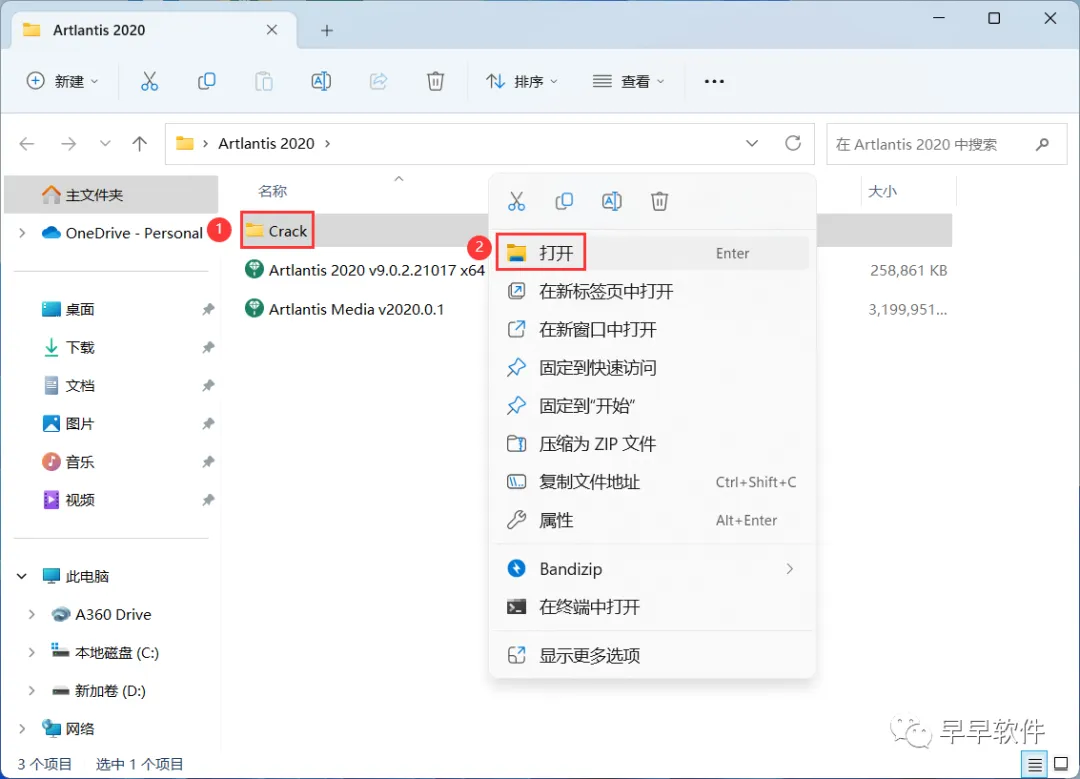The height and width of the screenshot is (779, 1080).
Task: Choose Compress to ZIP file (压缩为 ZIP 文件)
Action: click(x=652, y=444)
